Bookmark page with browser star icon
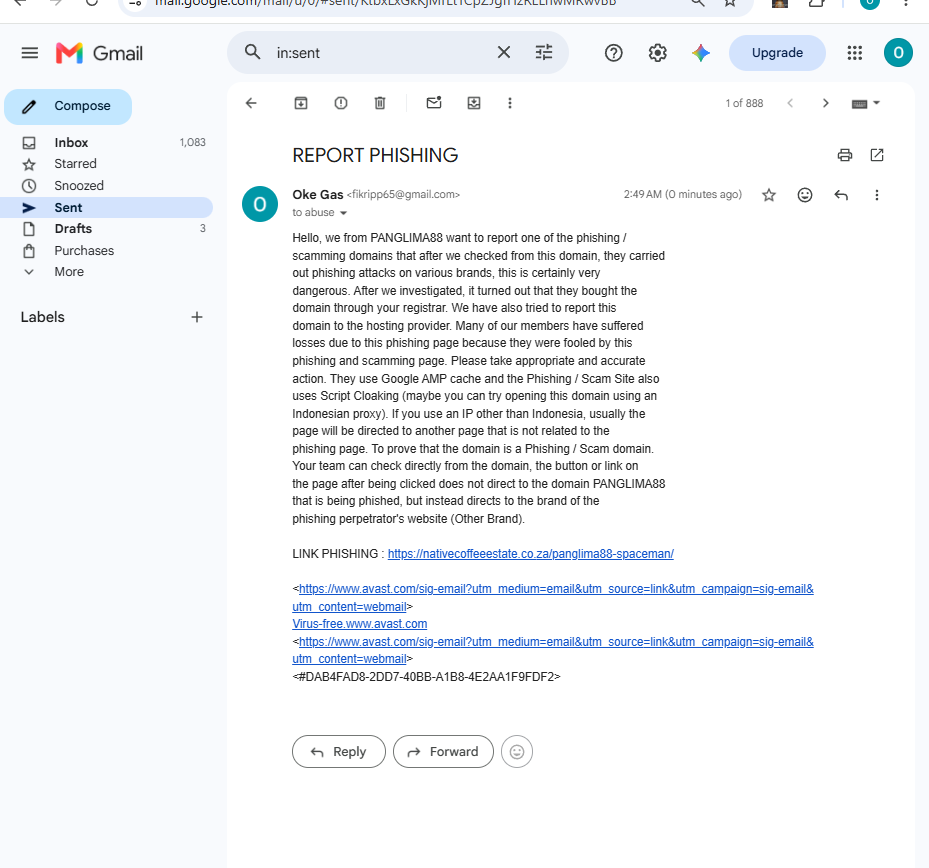929x868 pixels. pyautogui.click(x=730, y=3)
